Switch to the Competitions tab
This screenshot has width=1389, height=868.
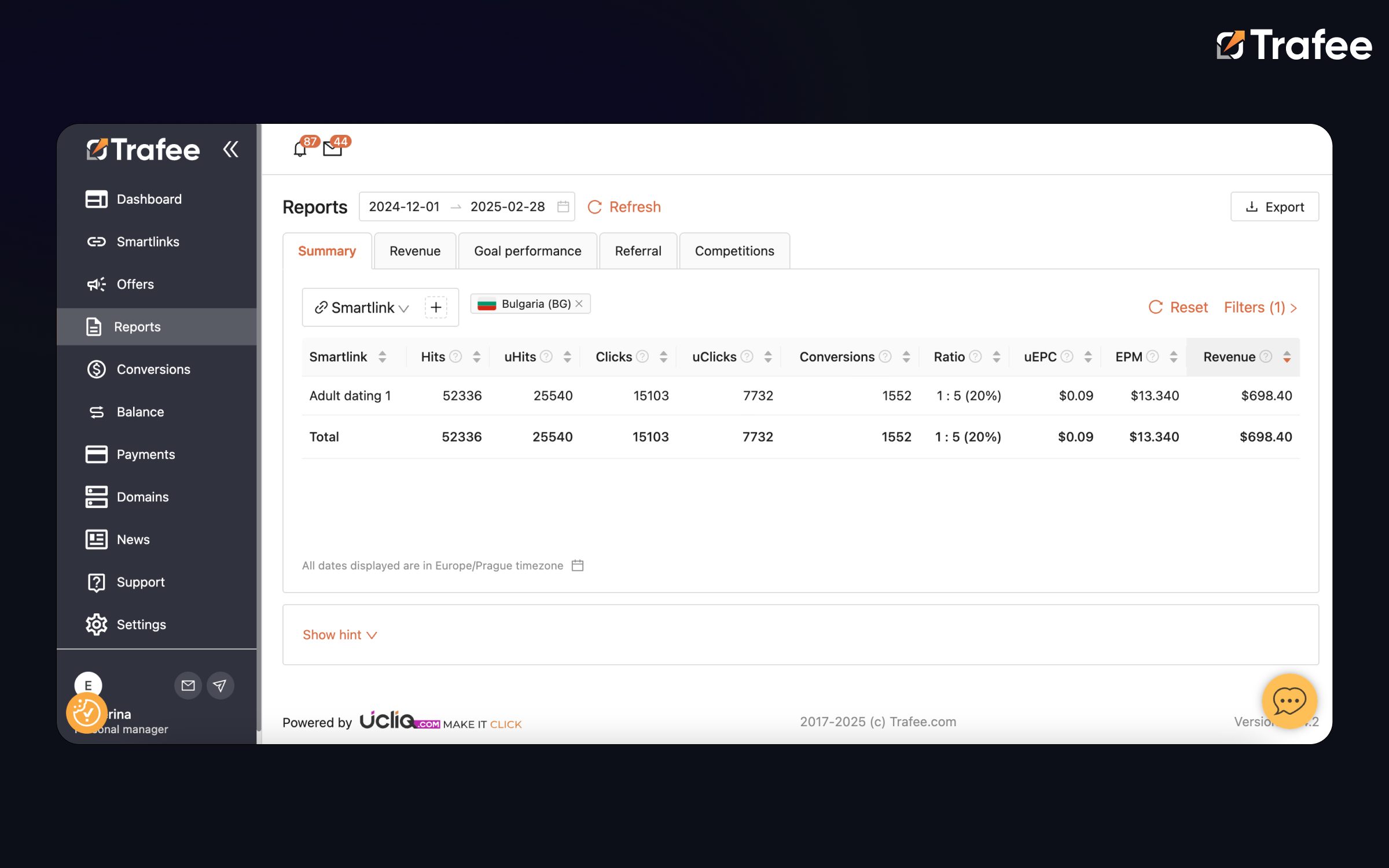point(734,251)
